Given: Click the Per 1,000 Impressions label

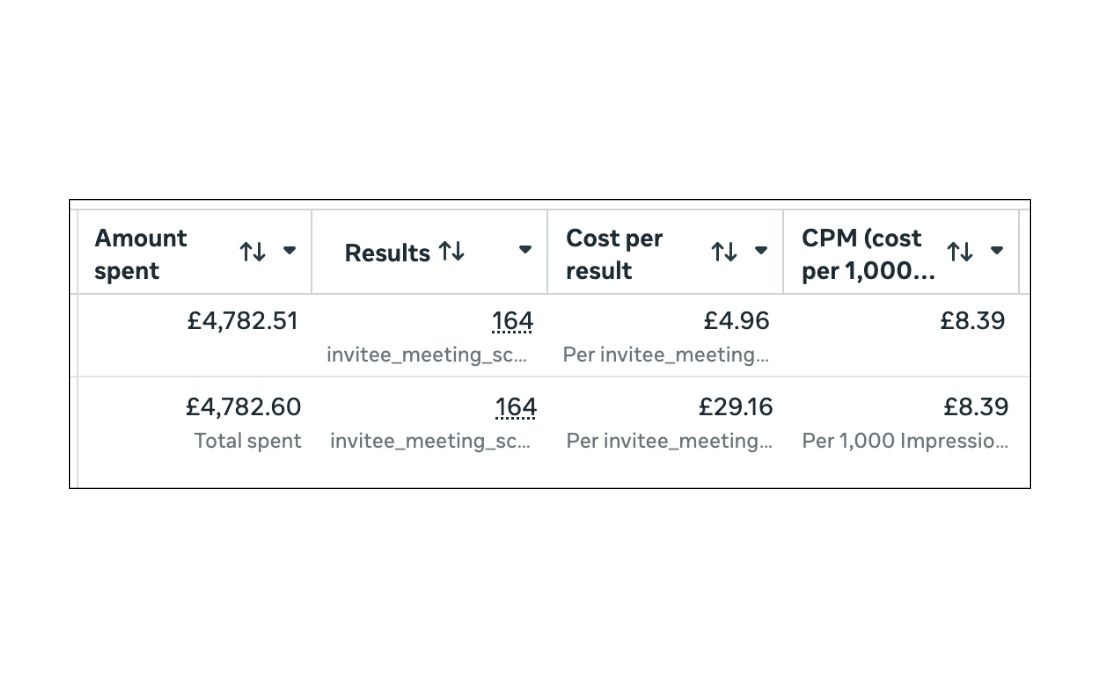Looking at the screenshot, I should coord(905,441).
